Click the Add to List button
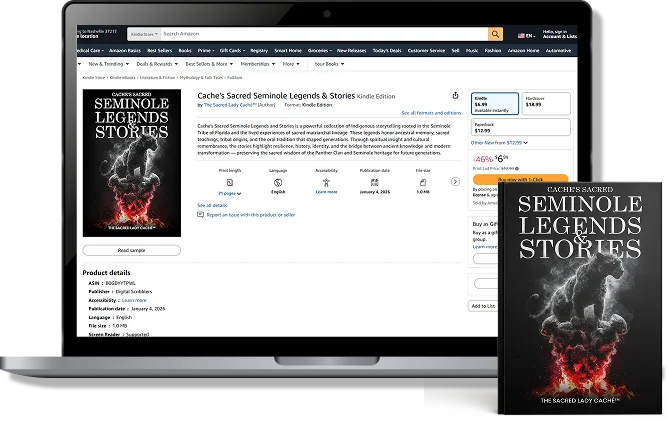 483,306
